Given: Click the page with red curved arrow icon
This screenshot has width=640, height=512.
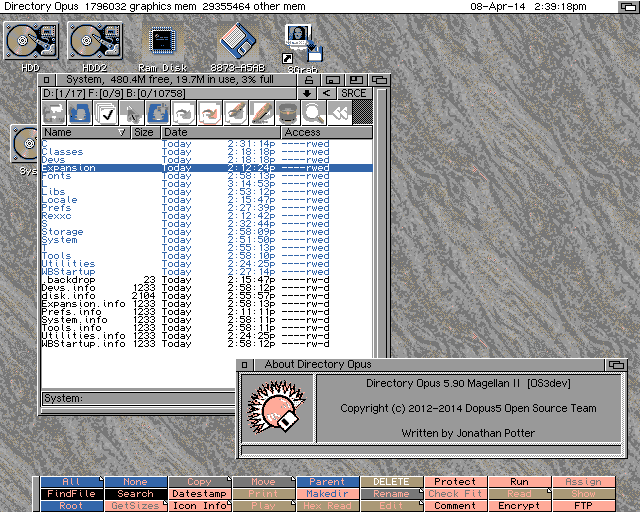Looking at the screenshot, I should click(x=210, y=113).
